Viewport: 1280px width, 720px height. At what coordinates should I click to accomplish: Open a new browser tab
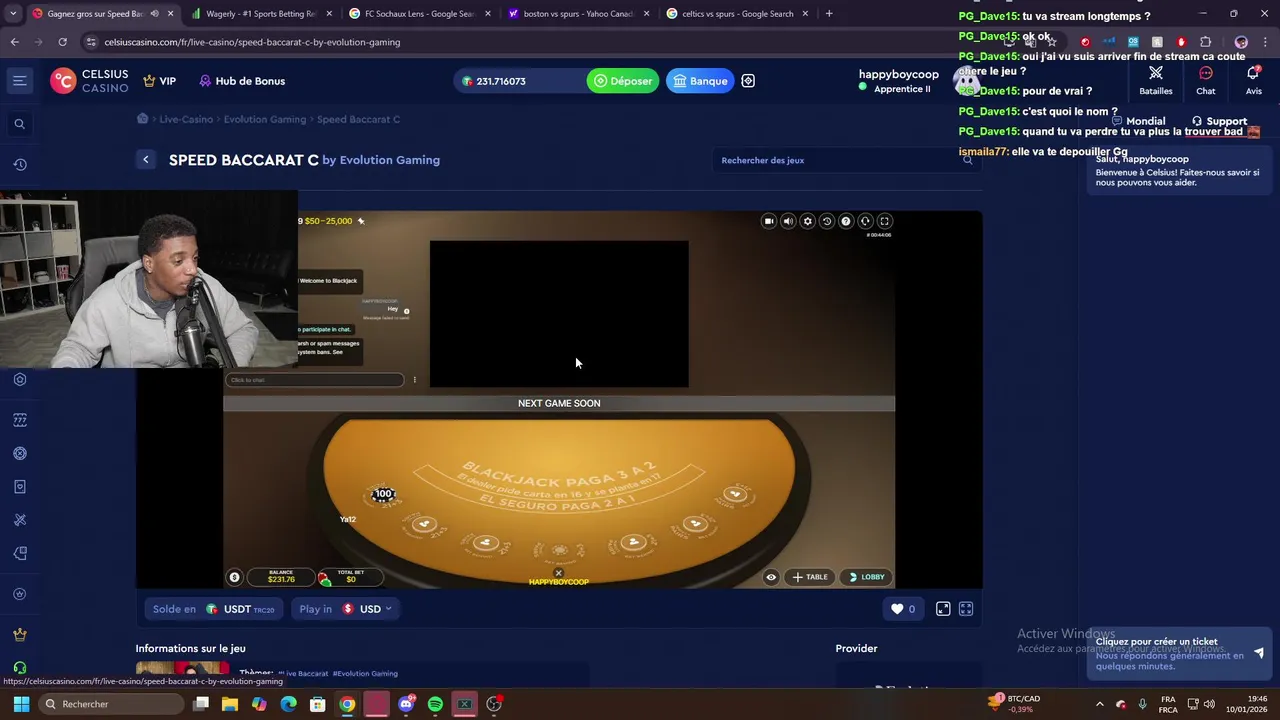829,14
